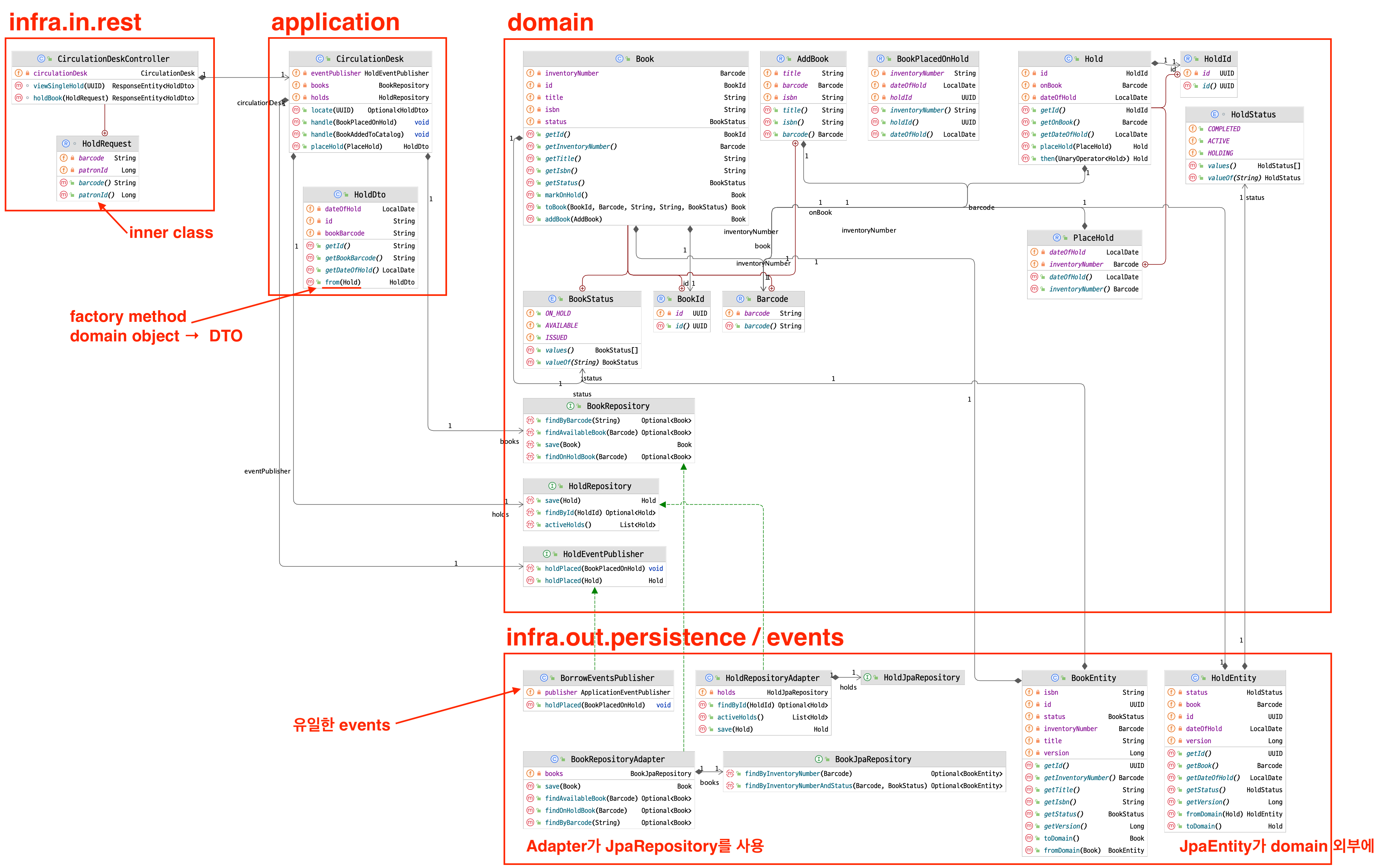Select the isbn field in AddBook
The height and width of the screenshot is (868, 1383).
[803, 98]
